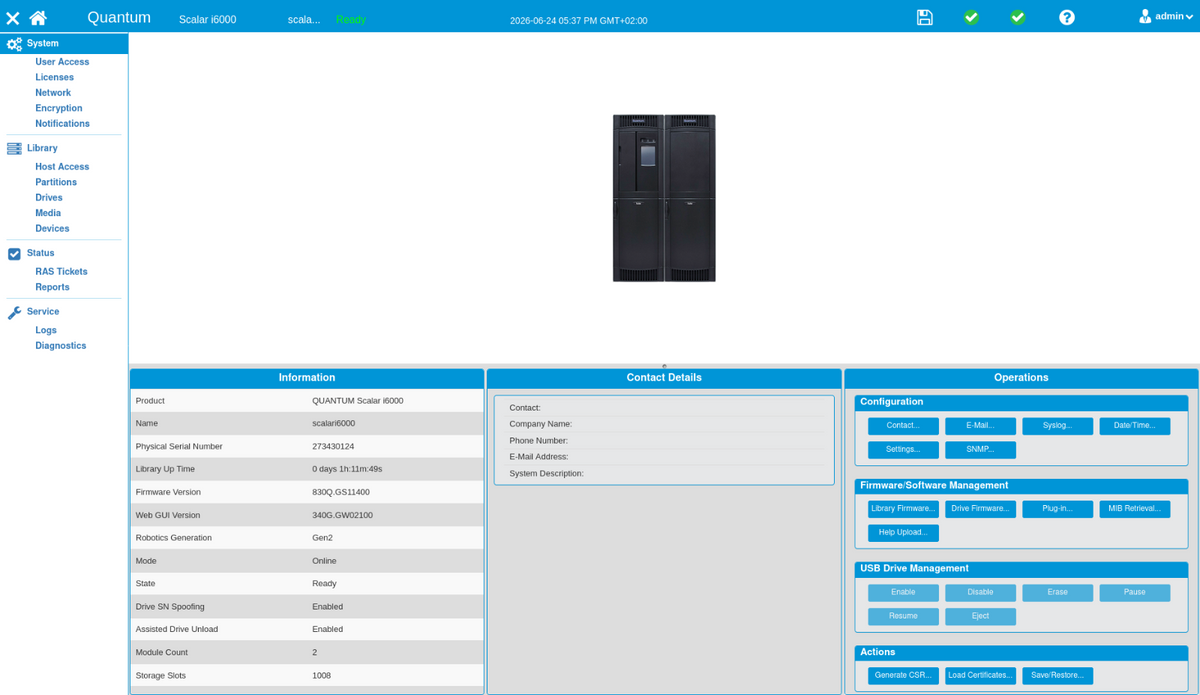The image size is (1200, 695).
Task: Open User Access in sidebar
Action: point(62,62)
